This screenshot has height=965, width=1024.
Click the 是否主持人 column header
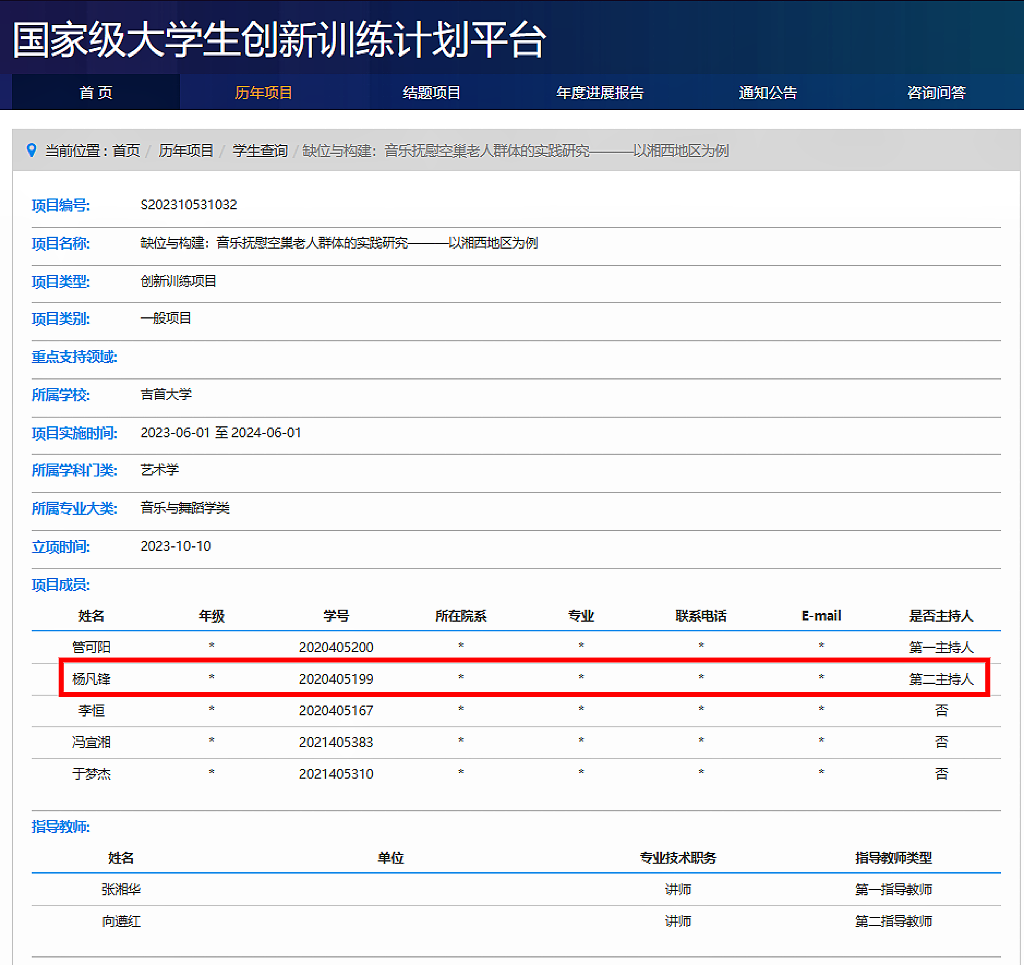coord(940,616)
